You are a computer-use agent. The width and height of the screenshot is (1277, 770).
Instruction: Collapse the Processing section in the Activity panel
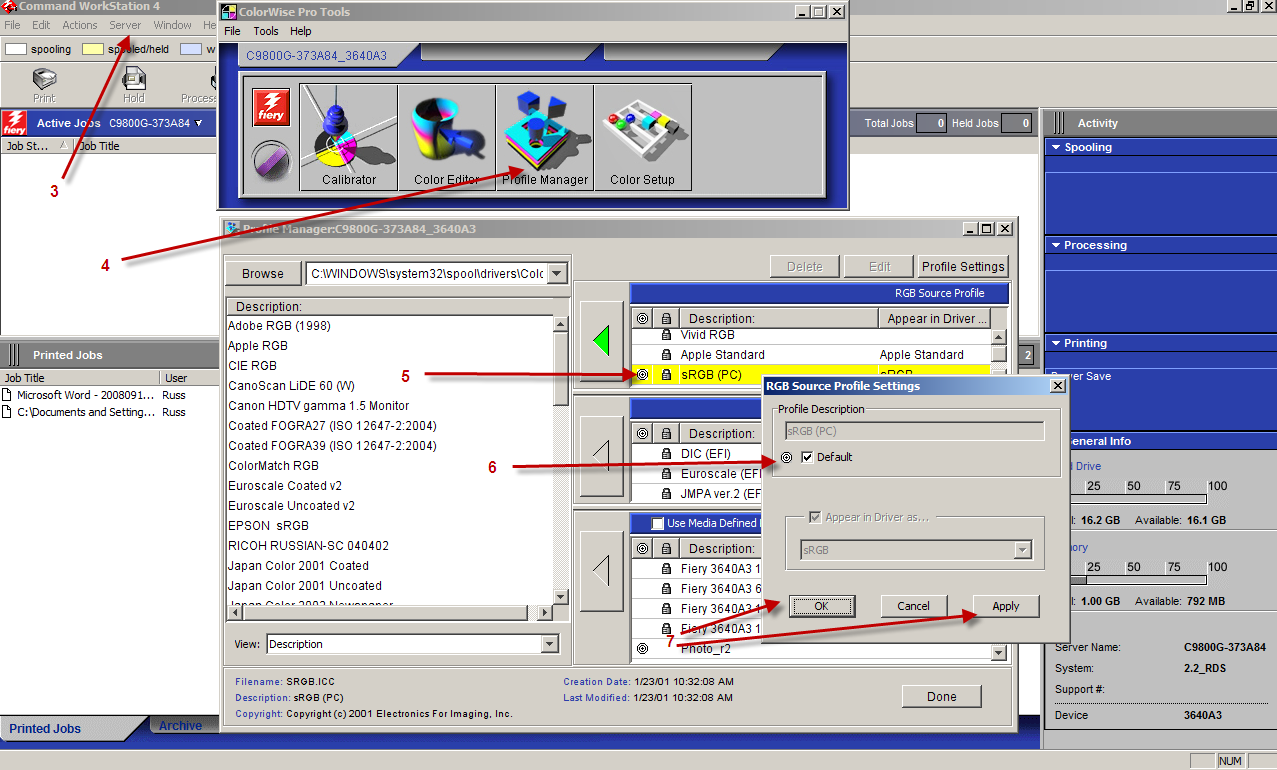click(1055, 245)
